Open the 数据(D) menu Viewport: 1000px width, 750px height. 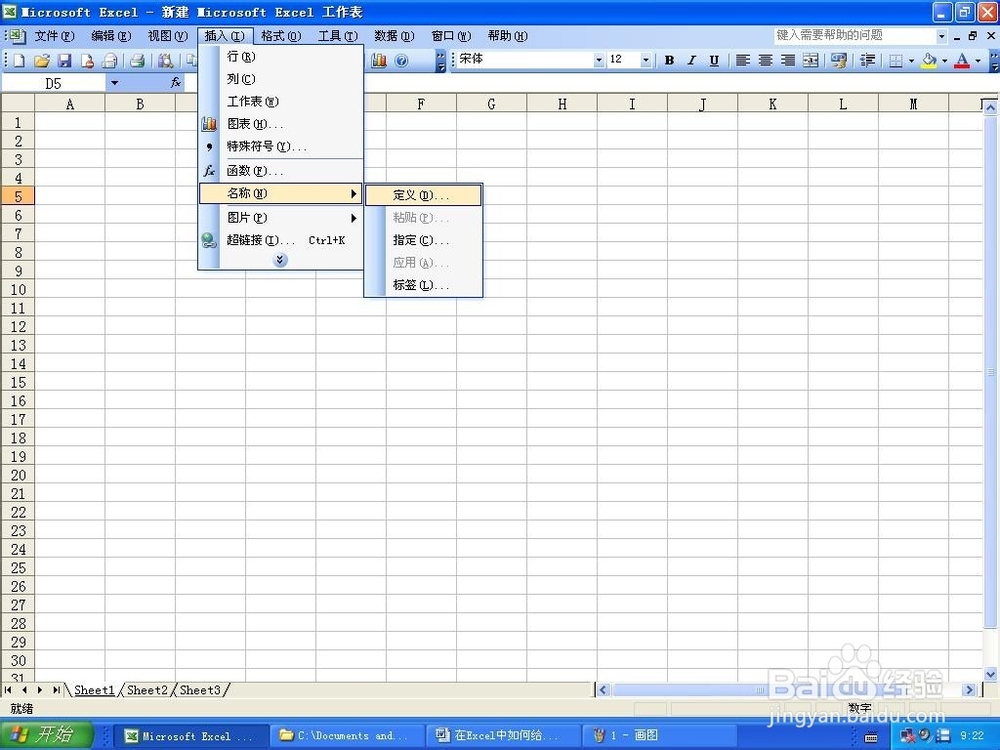click(x=394, y=36)
